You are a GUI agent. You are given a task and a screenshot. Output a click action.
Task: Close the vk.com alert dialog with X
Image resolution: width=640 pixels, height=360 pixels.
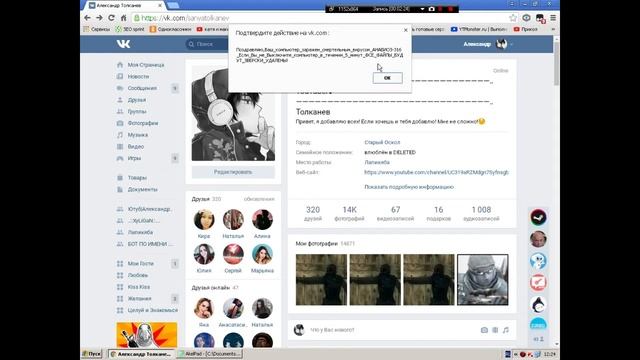405,30
